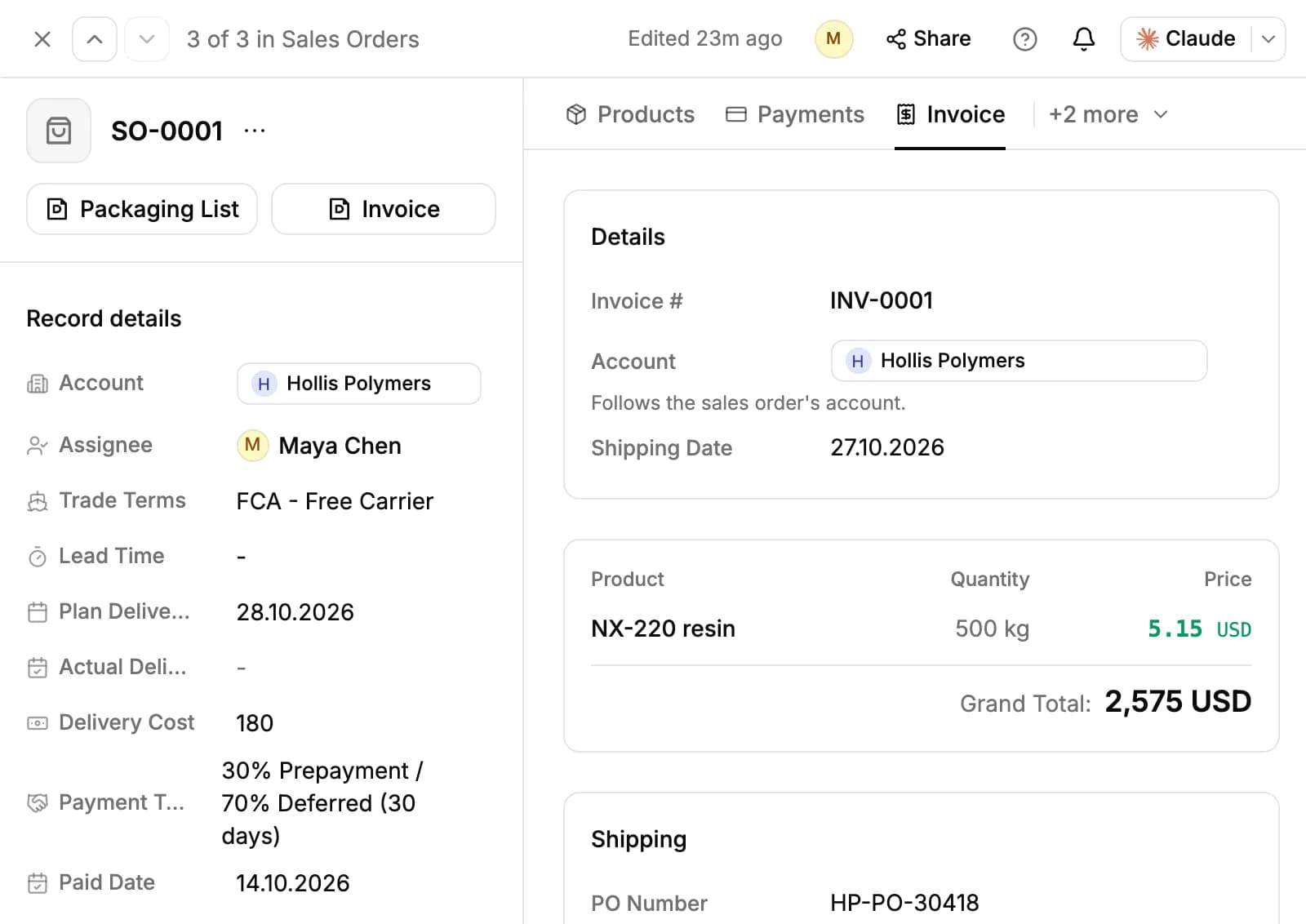Click the Payments tab card icon
This screenshot has height=924, width=1306.
736,114
